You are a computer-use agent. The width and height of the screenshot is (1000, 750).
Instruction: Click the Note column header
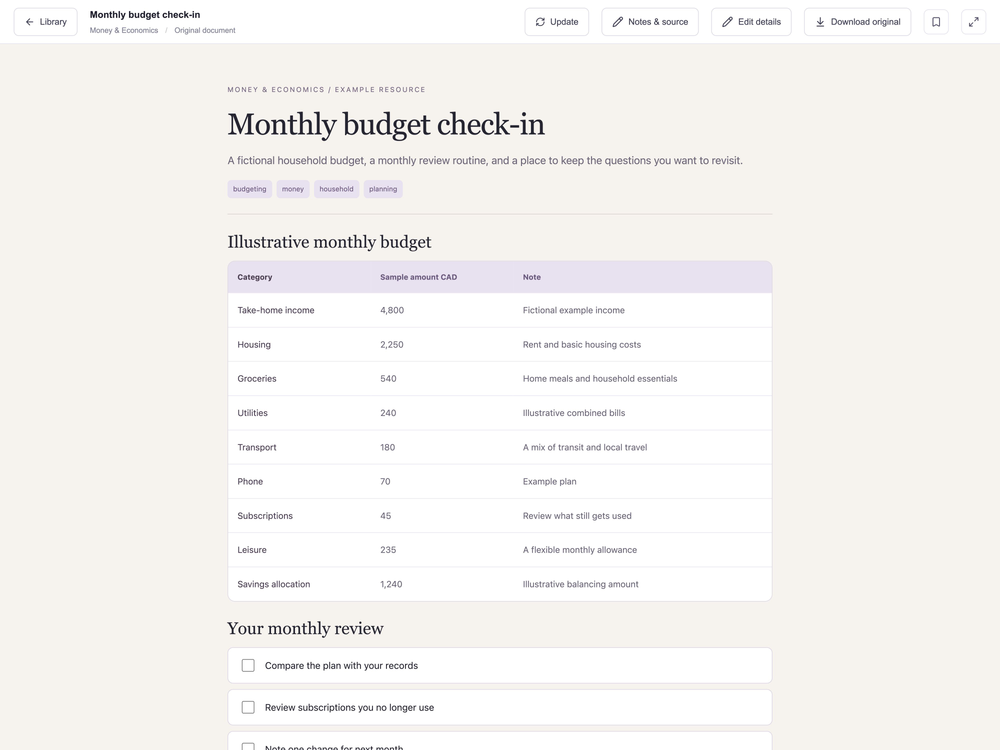[531, 277]
